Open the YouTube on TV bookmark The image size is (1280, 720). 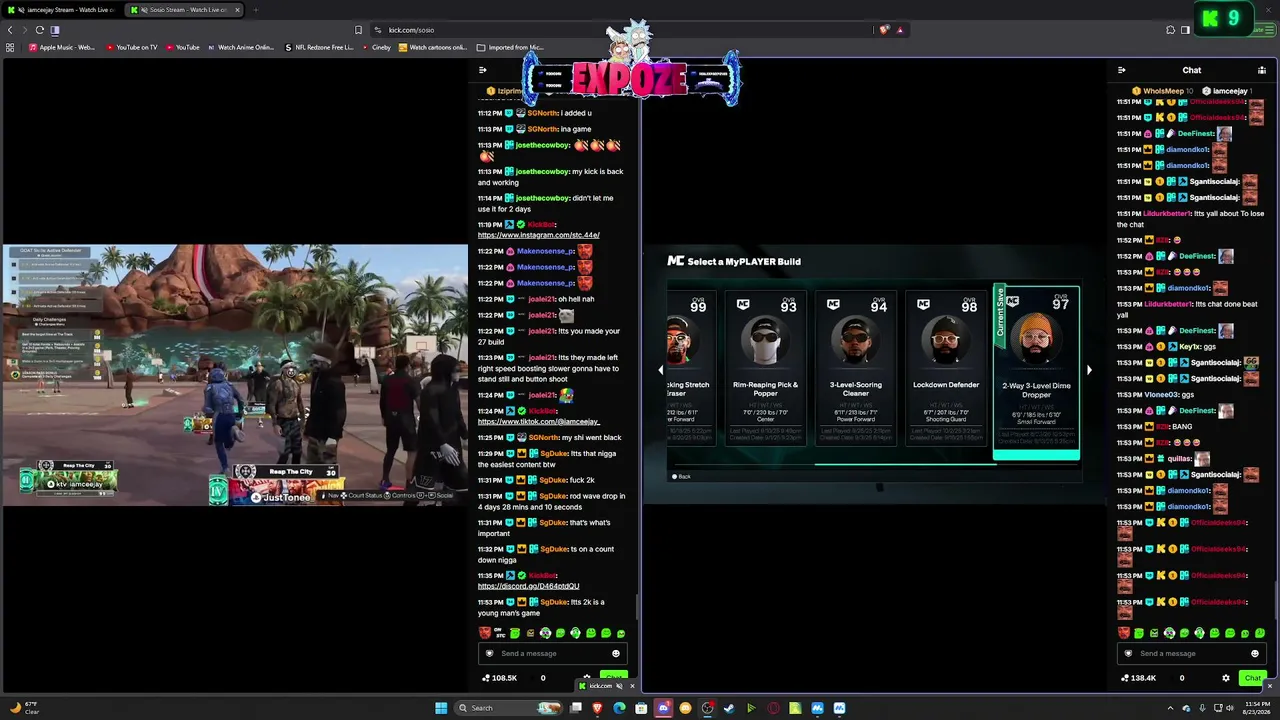pyautogui.click(x=130, y=47)
